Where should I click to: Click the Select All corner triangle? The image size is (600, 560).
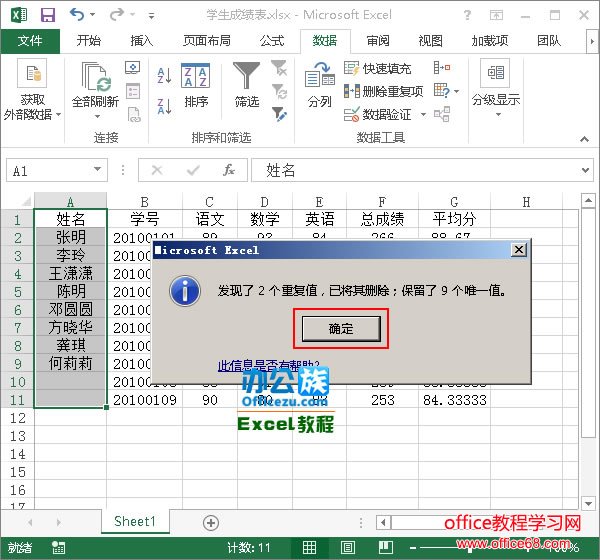coord(25,201)
